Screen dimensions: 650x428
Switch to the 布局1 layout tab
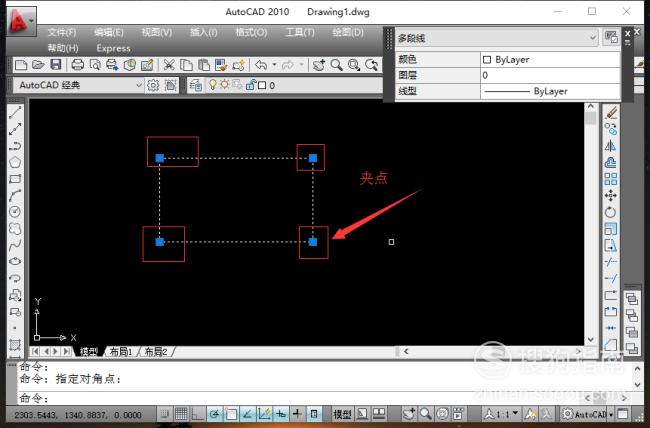point(121,352)
